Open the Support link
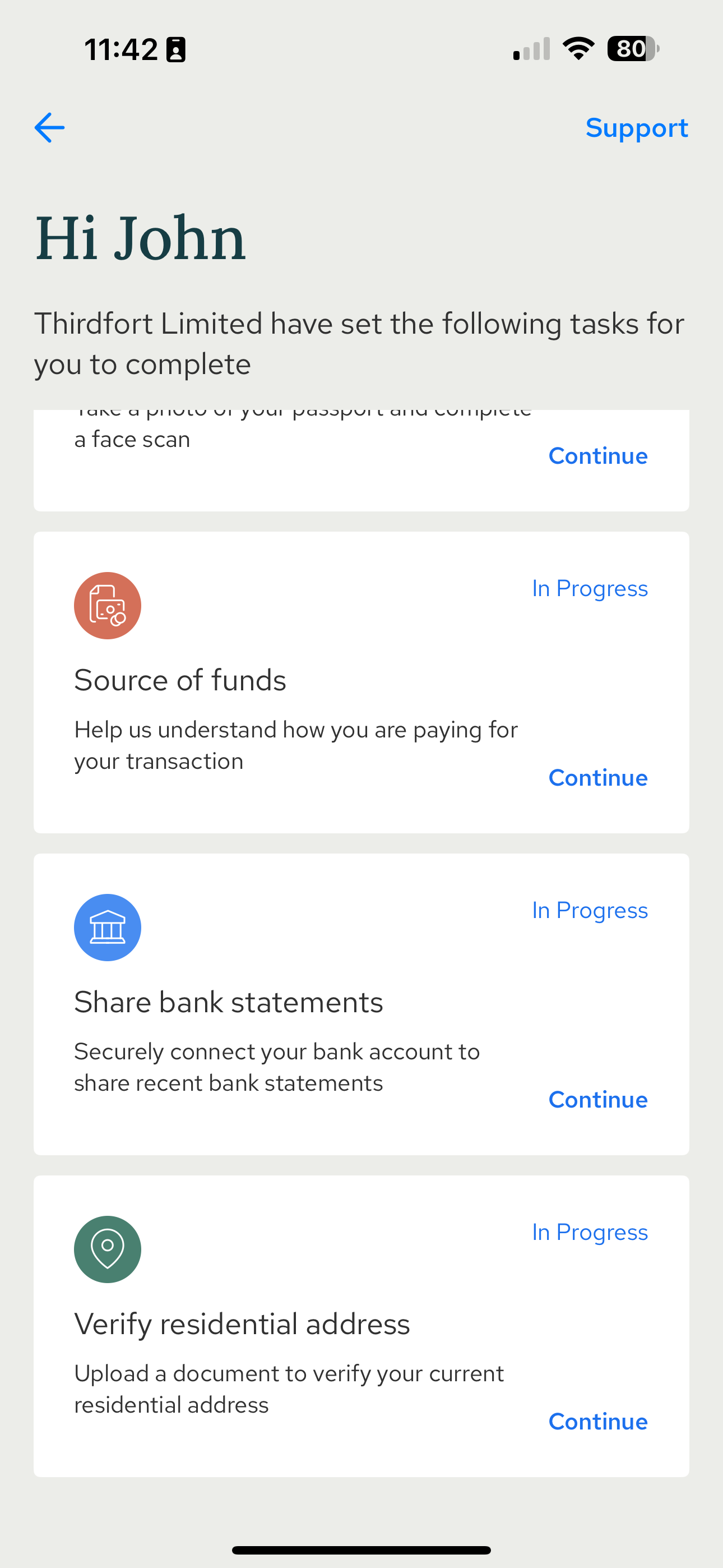The width and height of the screenshot is (723, 1568). [x=637, y=128]
